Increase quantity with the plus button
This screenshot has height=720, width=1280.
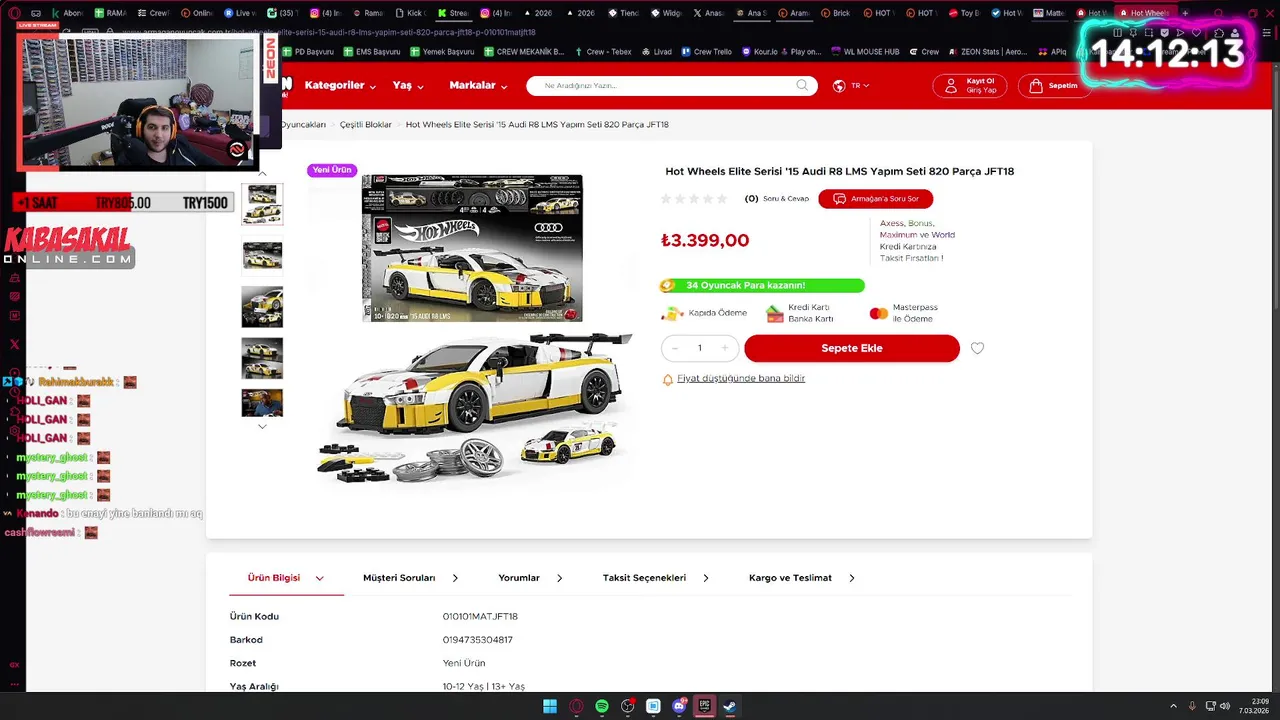pos(724,348)
